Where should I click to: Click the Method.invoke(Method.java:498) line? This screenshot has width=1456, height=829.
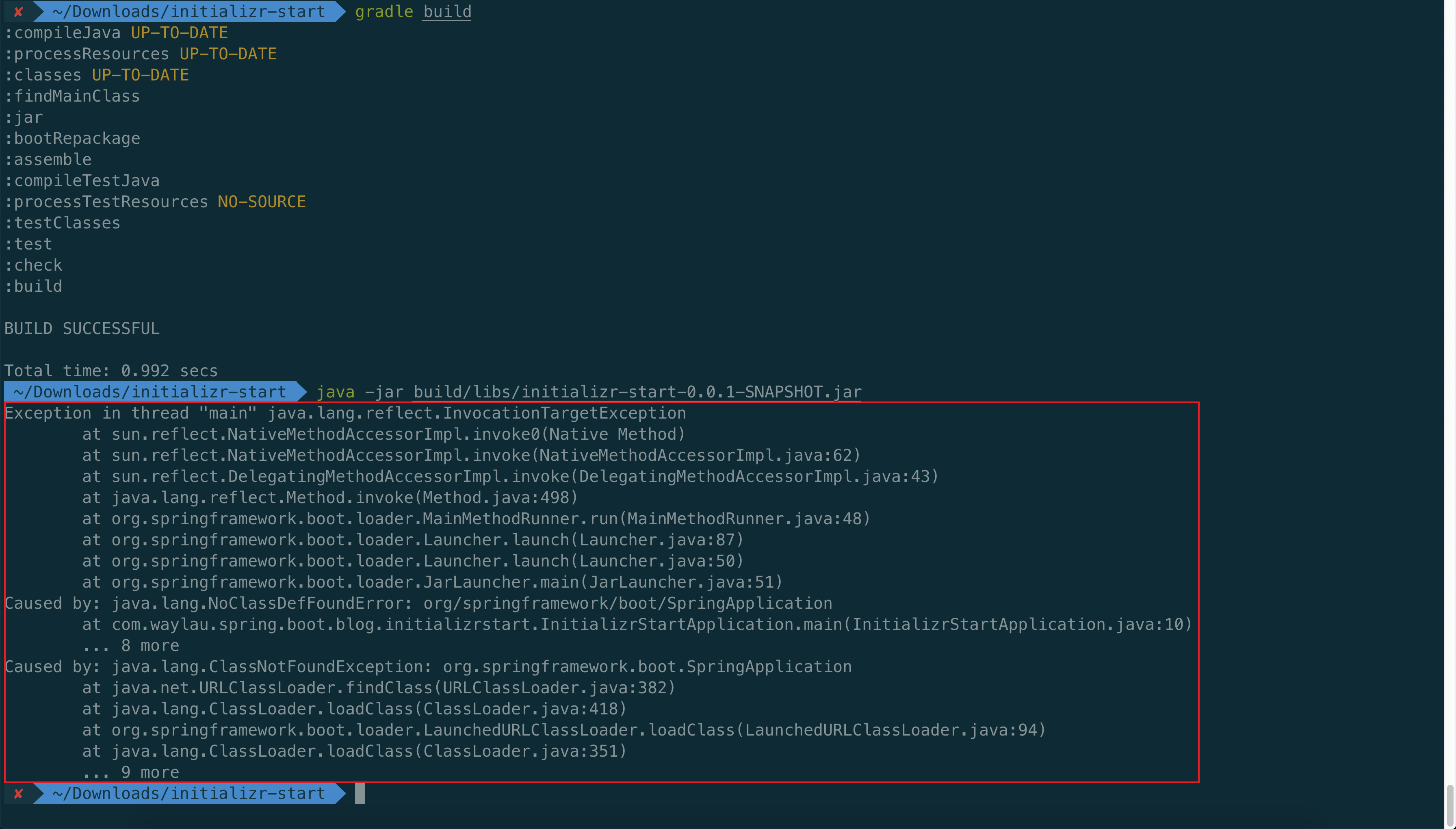[x=330, y=498]
